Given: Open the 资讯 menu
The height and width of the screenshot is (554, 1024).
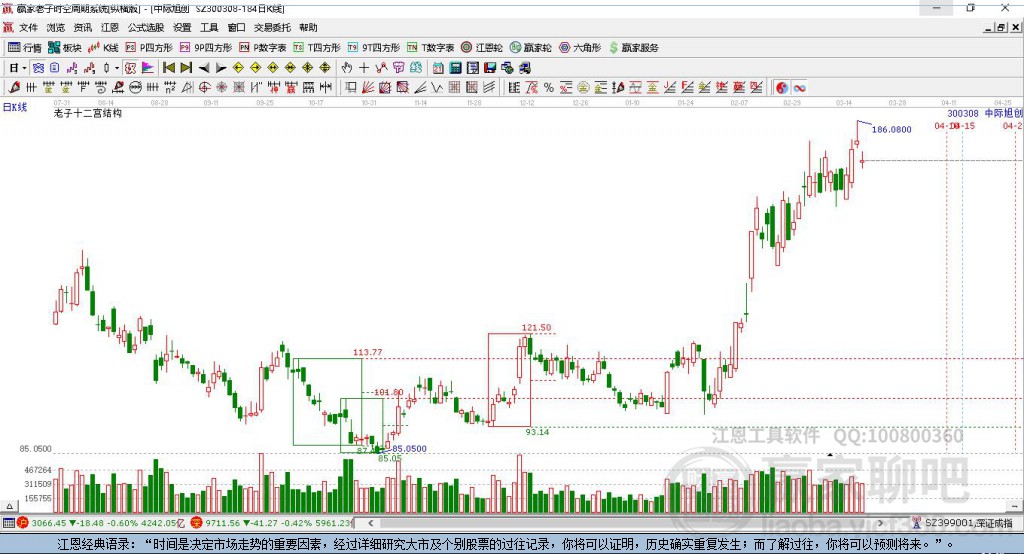Looking at the screenshot, I should tap(83, 27).
